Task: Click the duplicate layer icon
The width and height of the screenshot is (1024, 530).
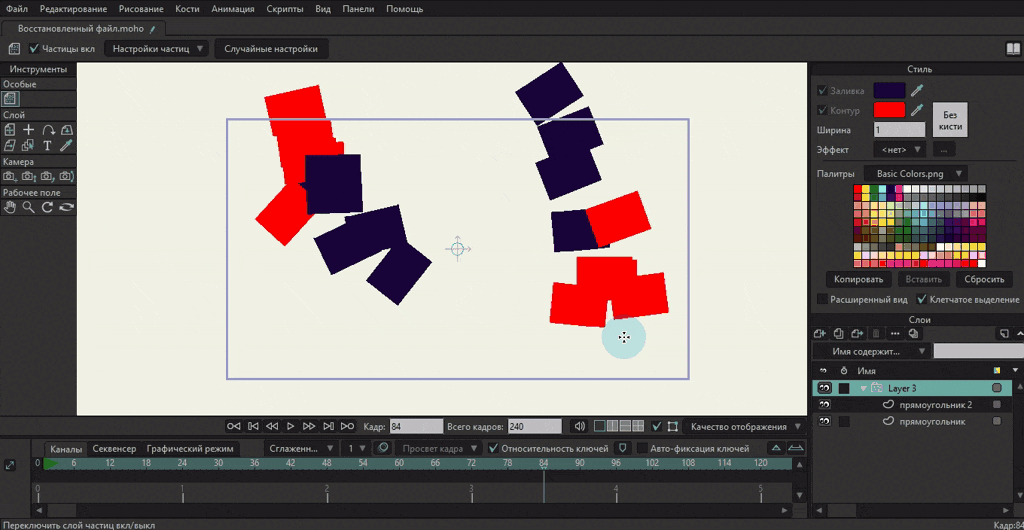Action: pos(839,334)
